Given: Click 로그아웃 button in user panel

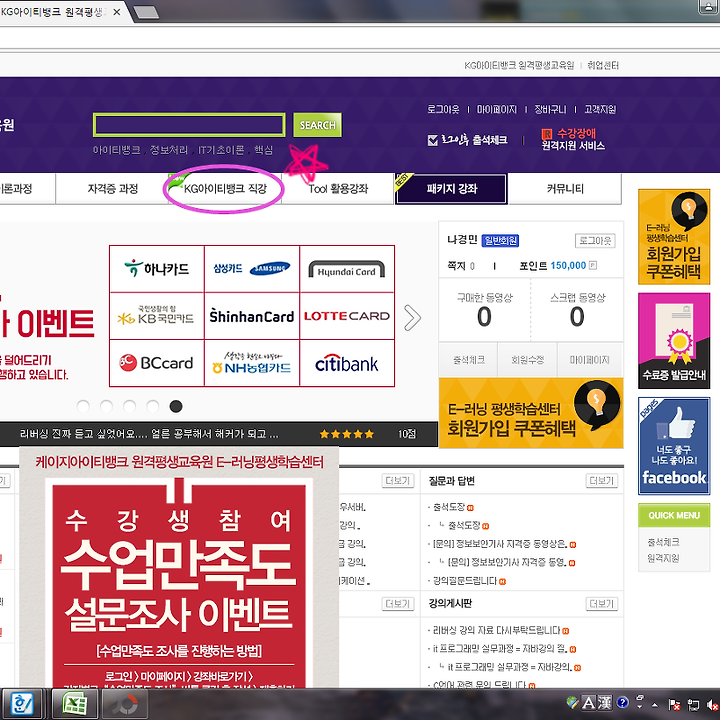Looking at the screenshot, I should pos(595,241).
